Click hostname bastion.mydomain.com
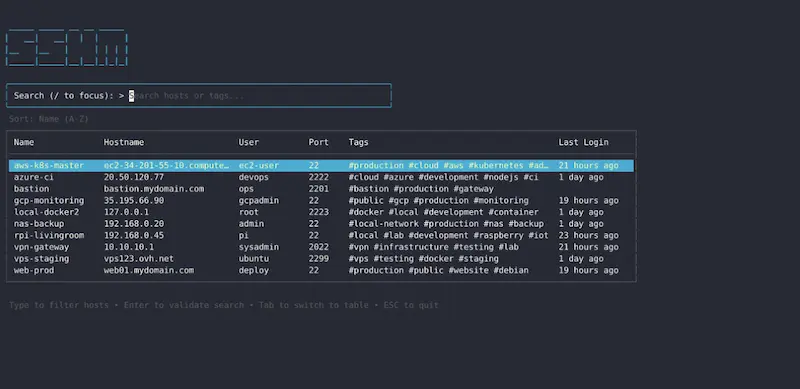Screen dimensions: 800x389 (154, 189)
